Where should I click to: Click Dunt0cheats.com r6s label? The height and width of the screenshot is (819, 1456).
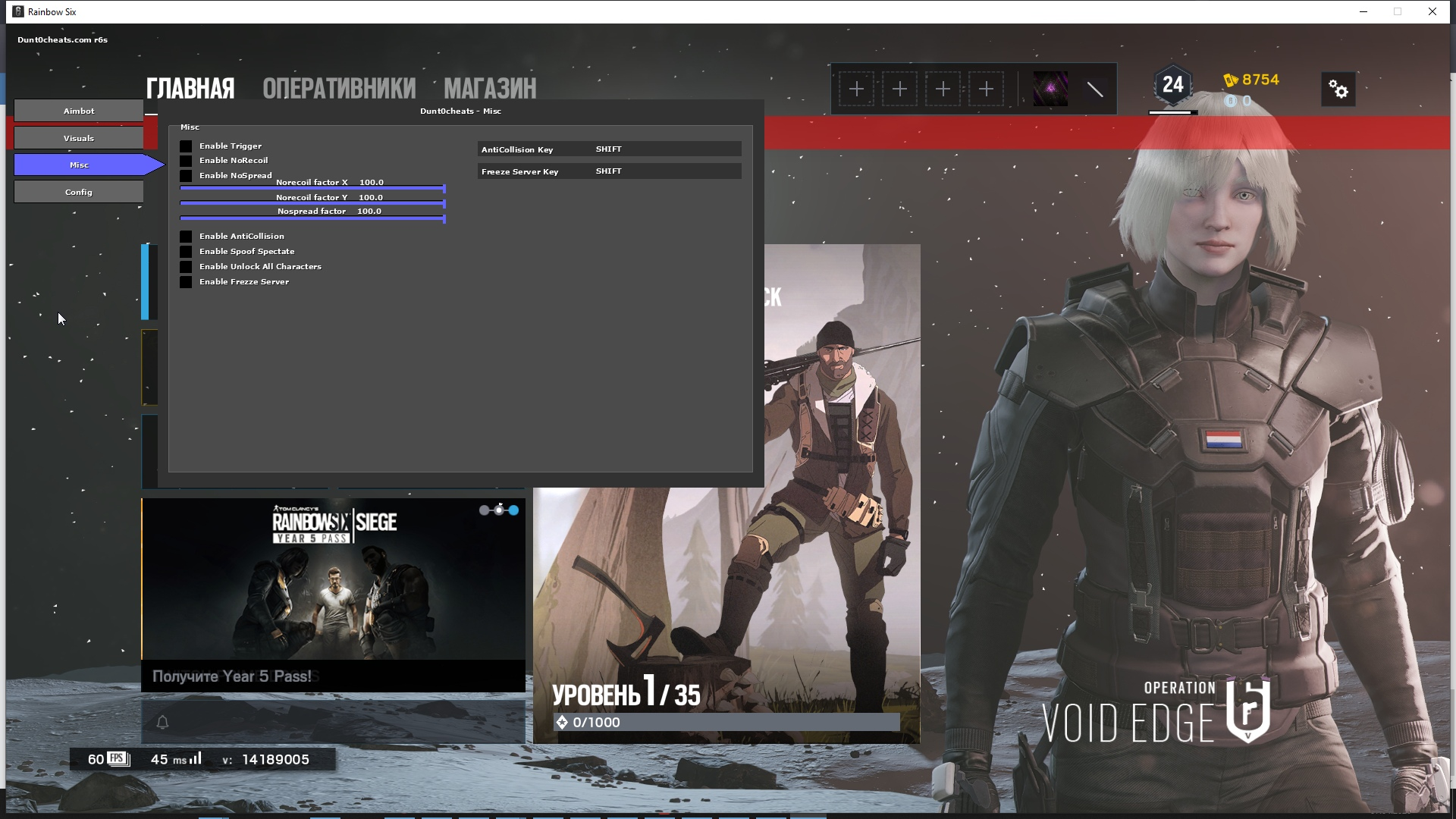point(62,39)
